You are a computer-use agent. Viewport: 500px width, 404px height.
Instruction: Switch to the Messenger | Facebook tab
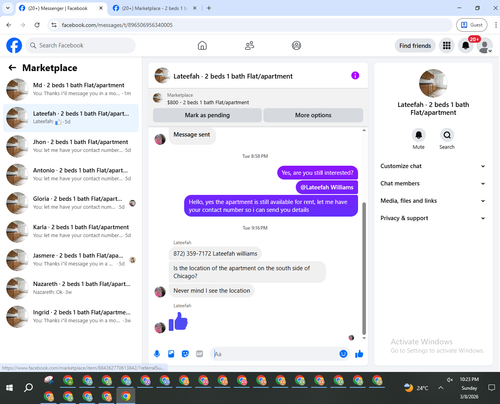[57, 8]
